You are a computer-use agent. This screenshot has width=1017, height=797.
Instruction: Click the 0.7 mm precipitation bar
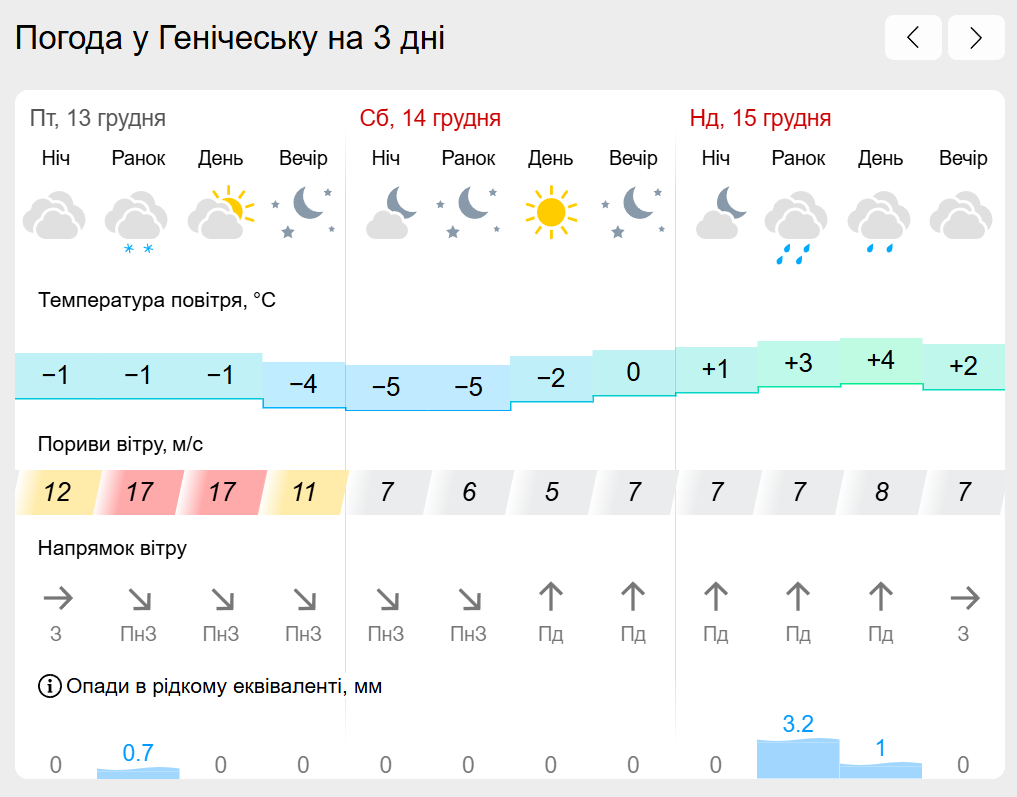[138, 773]
